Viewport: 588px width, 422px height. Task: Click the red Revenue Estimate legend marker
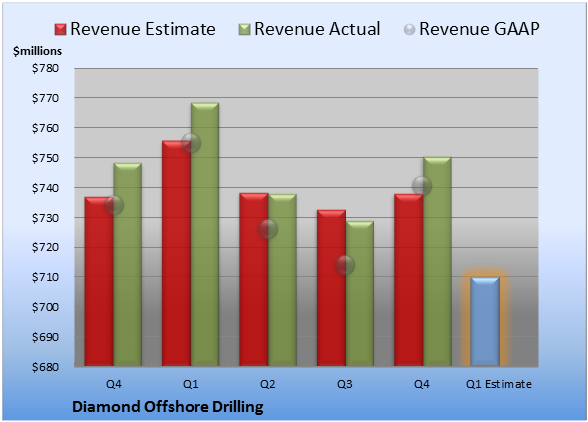tap(60, 30)
